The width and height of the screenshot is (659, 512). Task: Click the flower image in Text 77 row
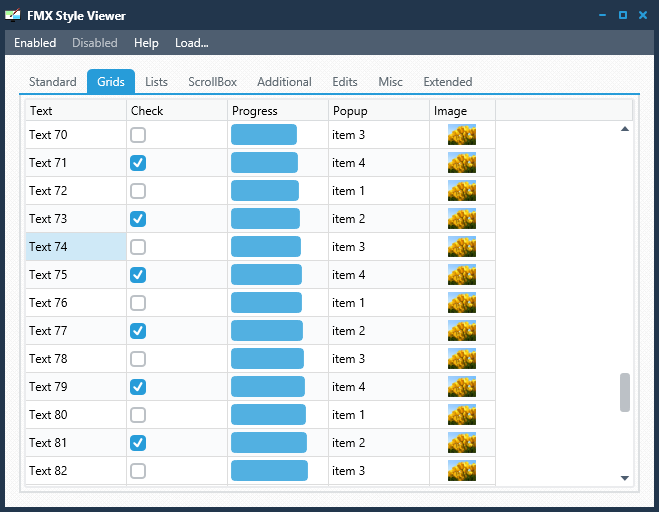tap(462, 330)
